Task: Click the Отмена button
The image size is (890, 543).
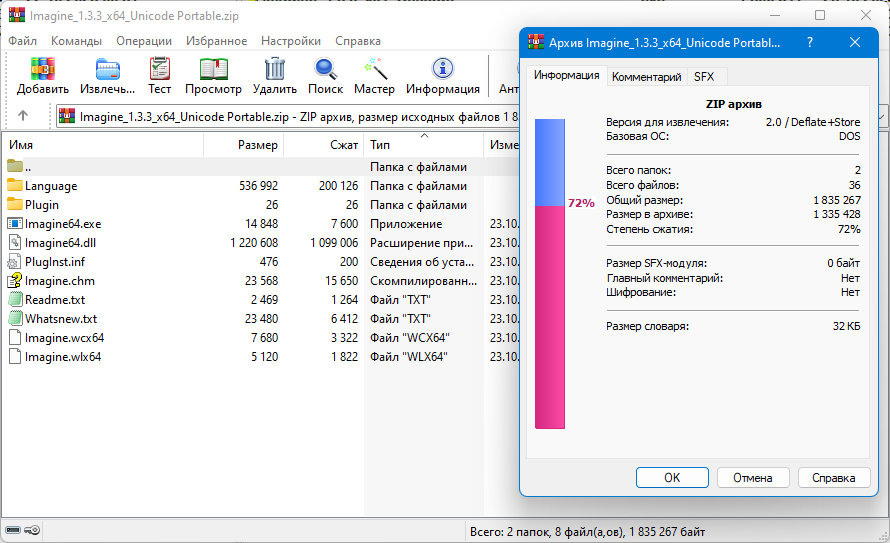Action: (753, 478)
